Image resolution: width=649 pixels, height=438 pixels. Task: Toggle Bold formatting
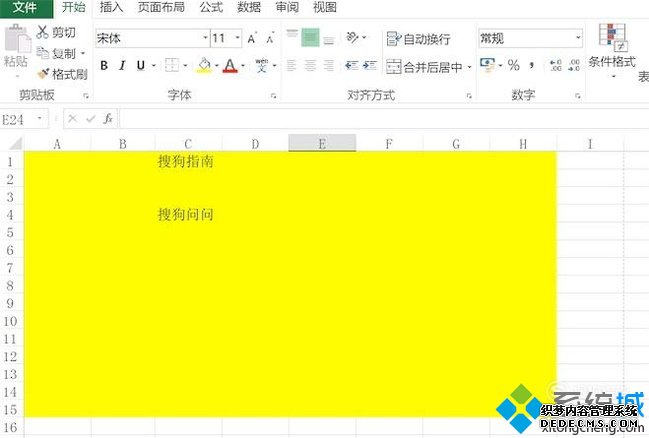(x=104, y=65)
